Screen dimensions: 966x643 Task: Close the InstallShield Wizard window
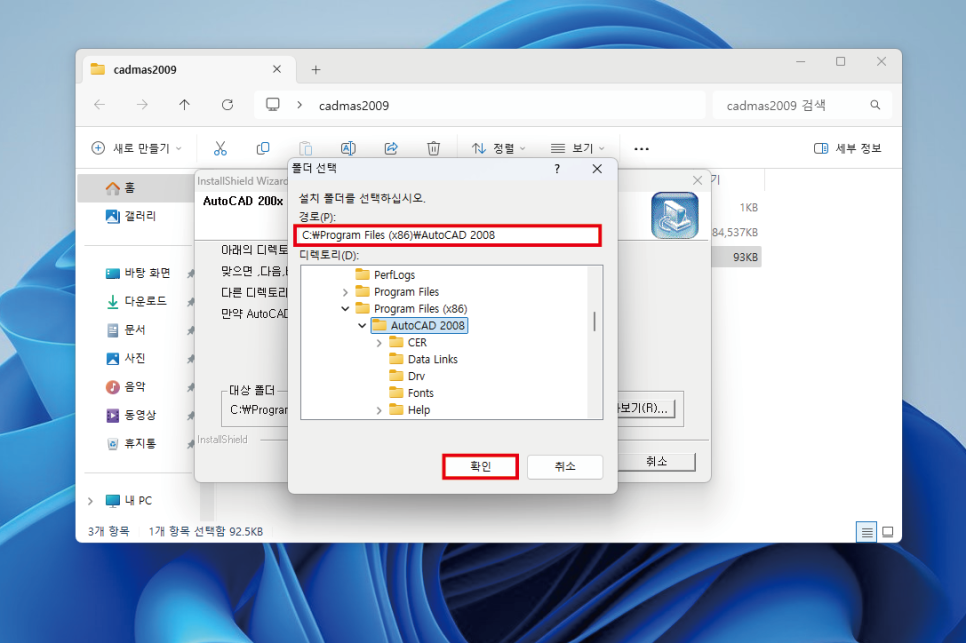697,180
